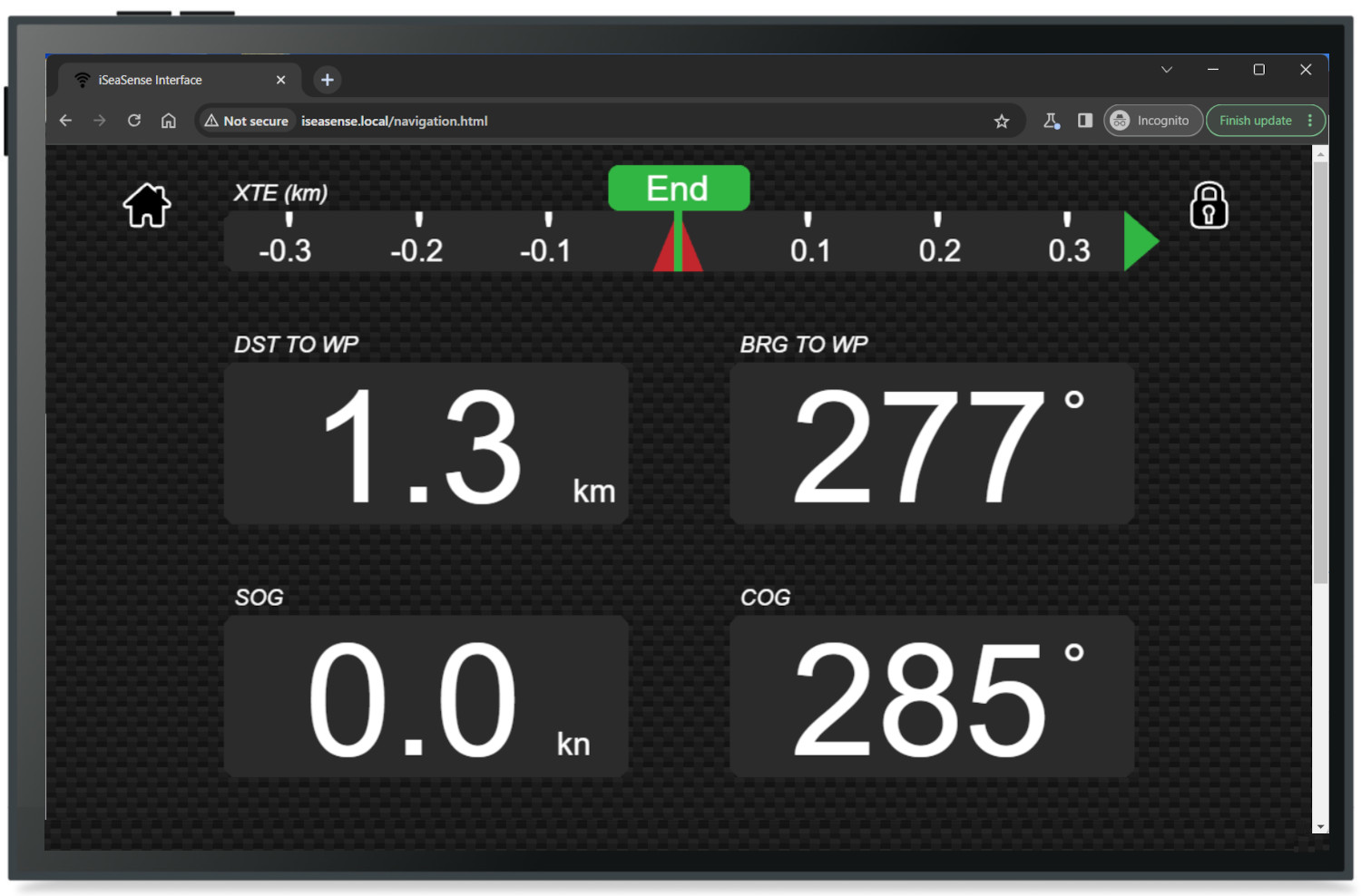Click the bookmark star in the address bar
This screenshot has width=1361, height=896.
click(1002, 120)
